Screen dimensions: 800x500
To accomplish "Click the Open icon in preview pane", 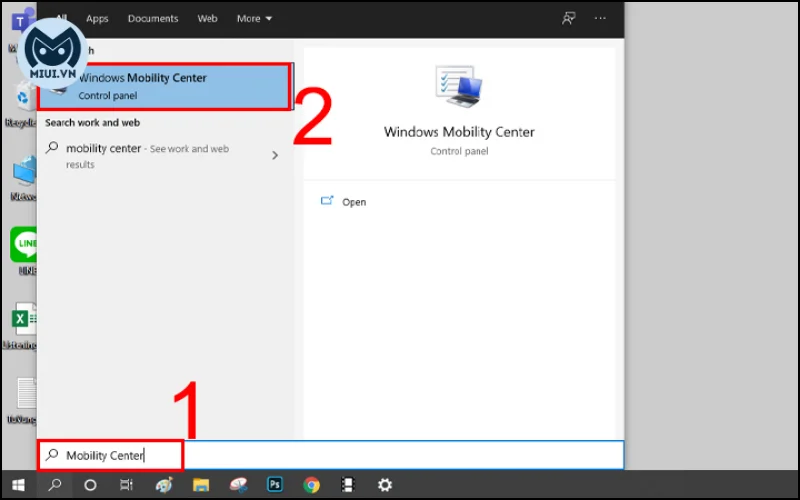I will [327, 201].
